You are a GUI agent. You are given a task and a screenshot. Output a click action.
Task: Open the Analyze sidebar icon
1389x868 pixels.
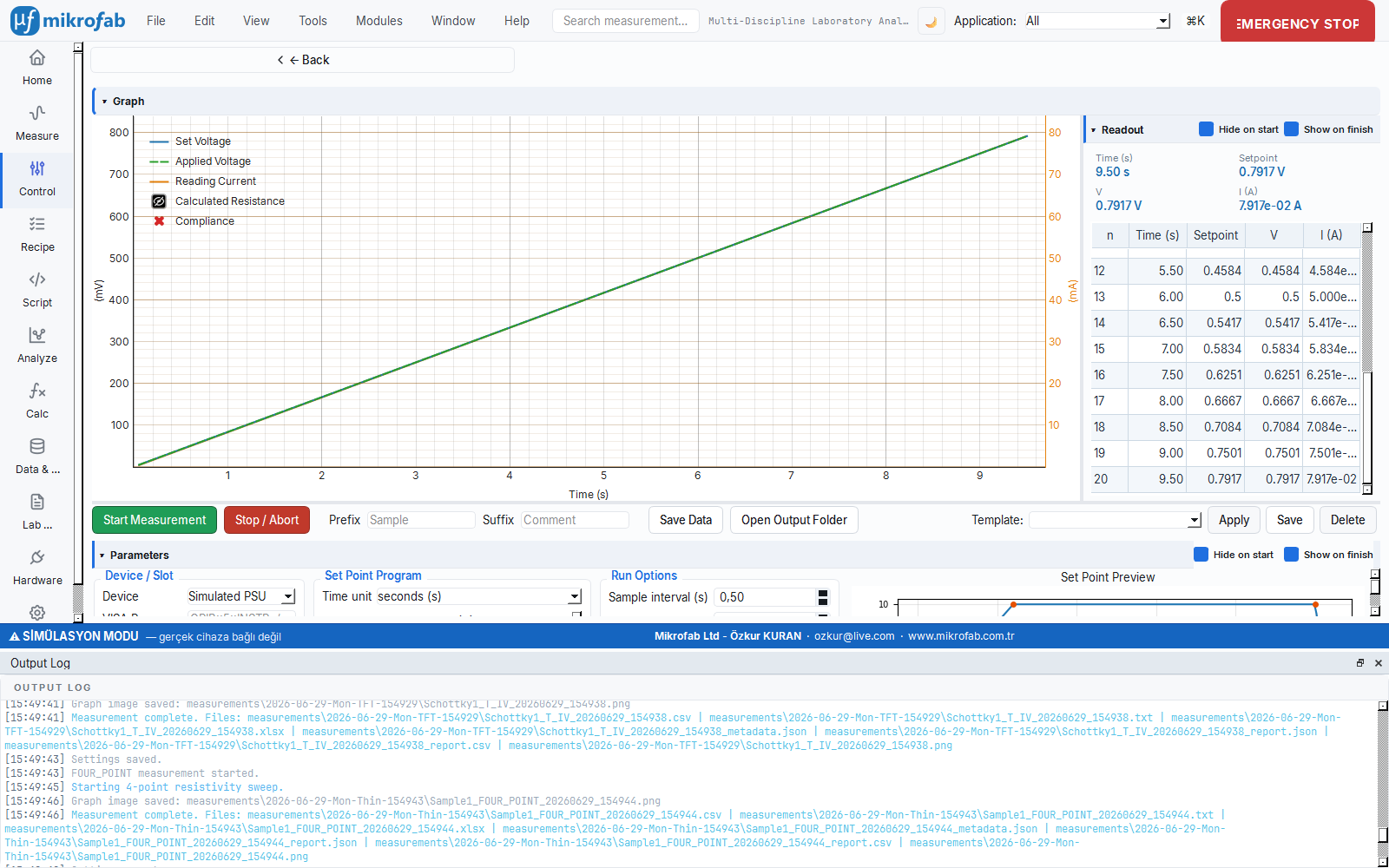coord(36,345)
